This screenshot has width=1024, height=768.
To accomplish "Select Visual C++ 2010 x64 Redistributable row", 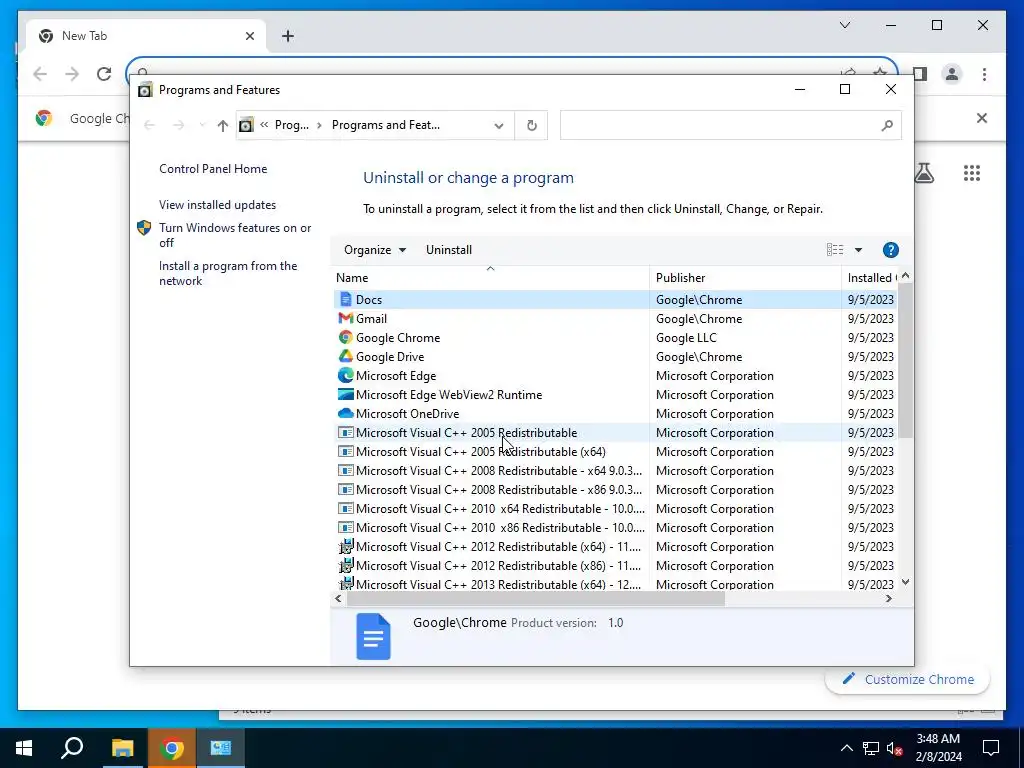I will pyautogui.click(x=615, y=509).
